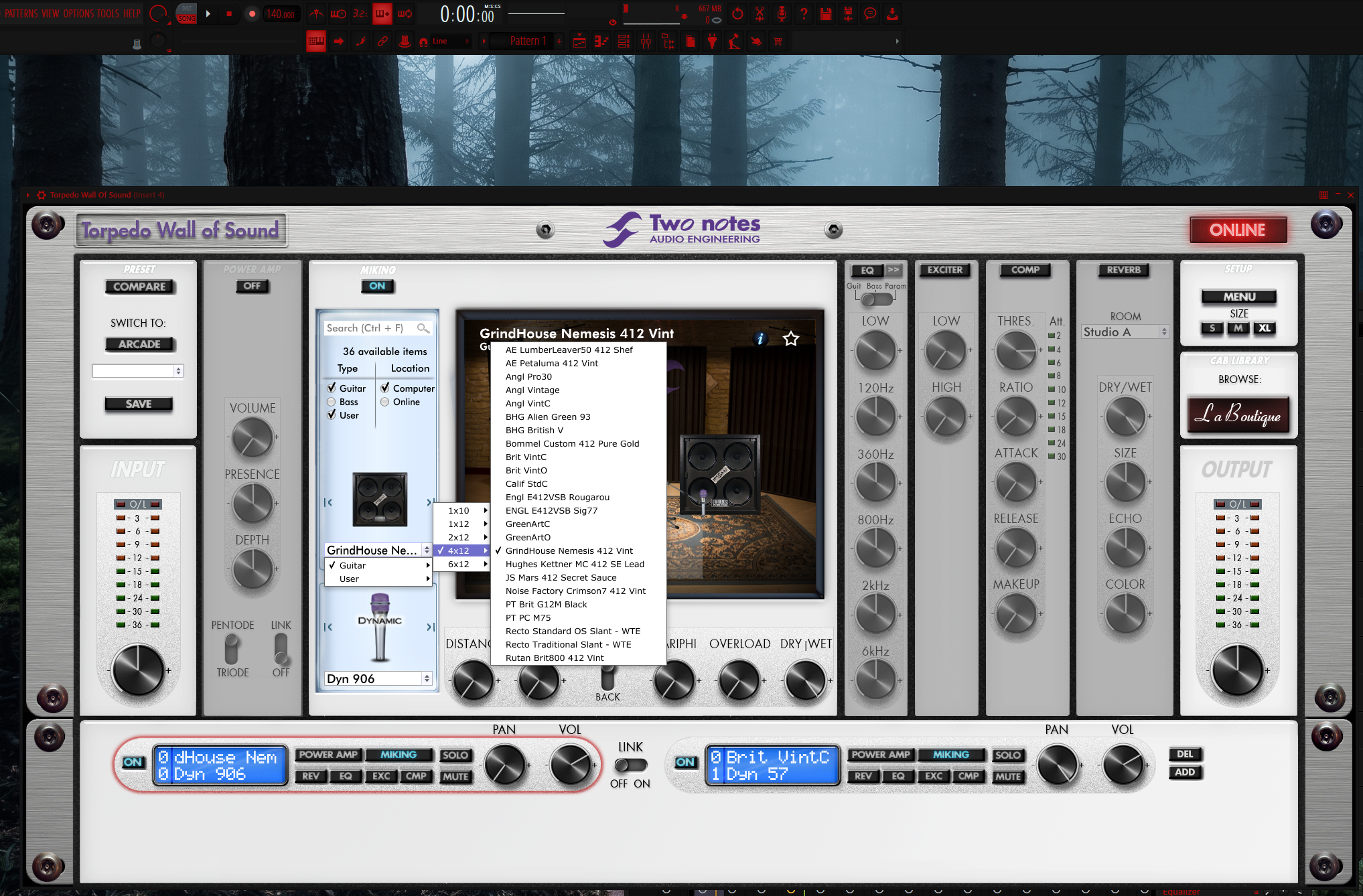Select Angl Vintage from cabinet list
Screen dimensions: 1363x896
(x=579, y=390)
